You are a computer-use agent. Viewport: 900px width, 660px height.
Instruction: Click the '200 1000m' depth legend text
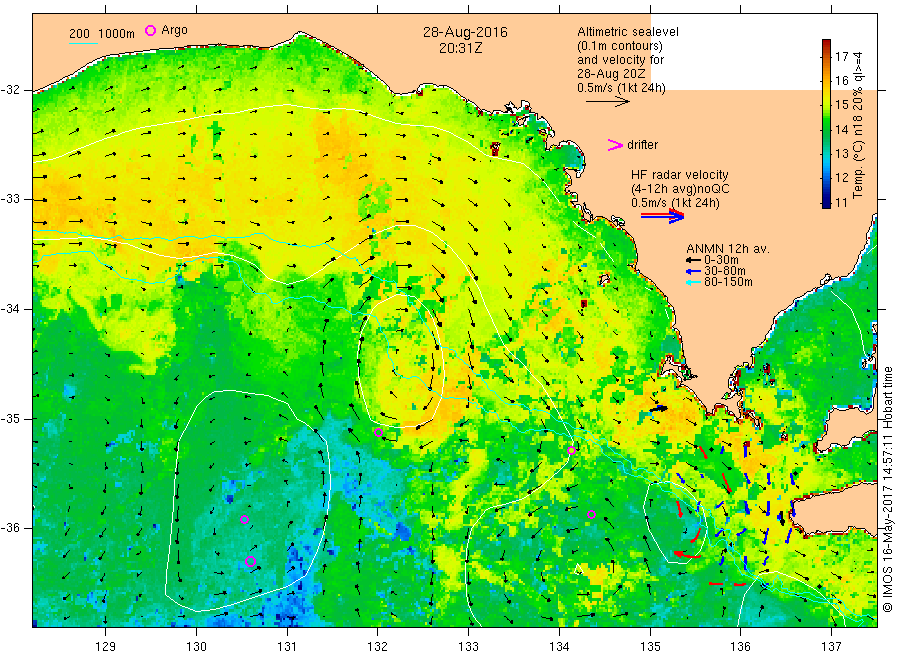click(102, 34)
